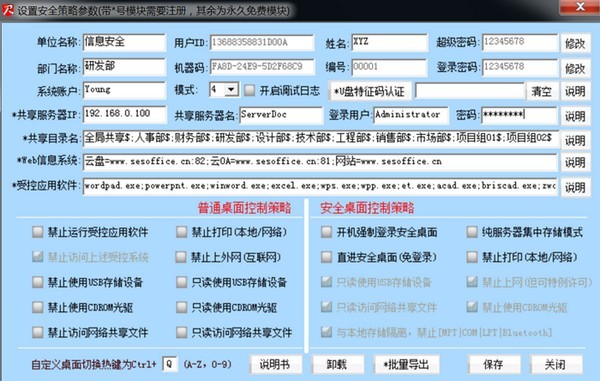The height and width of the screenshot is (381, 600).
Task: Click the 关闭 button
Action: coord(555,365)
